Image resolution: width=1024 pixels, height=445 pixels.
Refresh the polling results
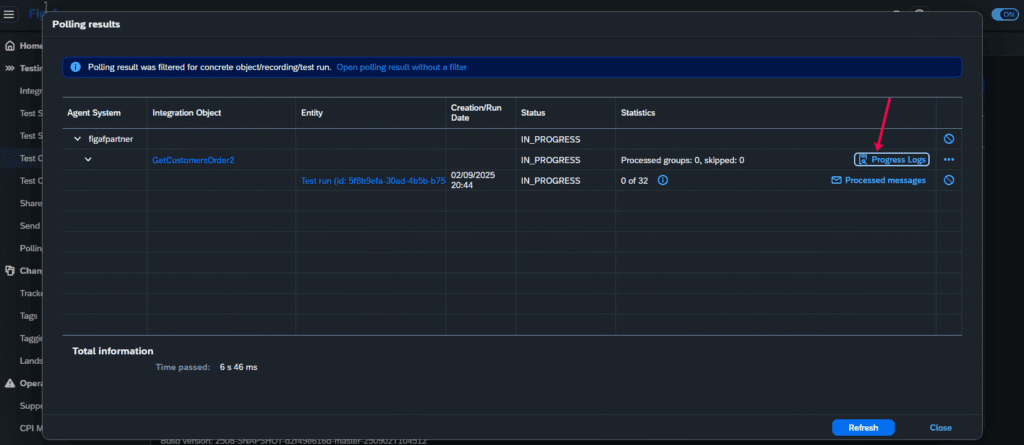point(863,427)
